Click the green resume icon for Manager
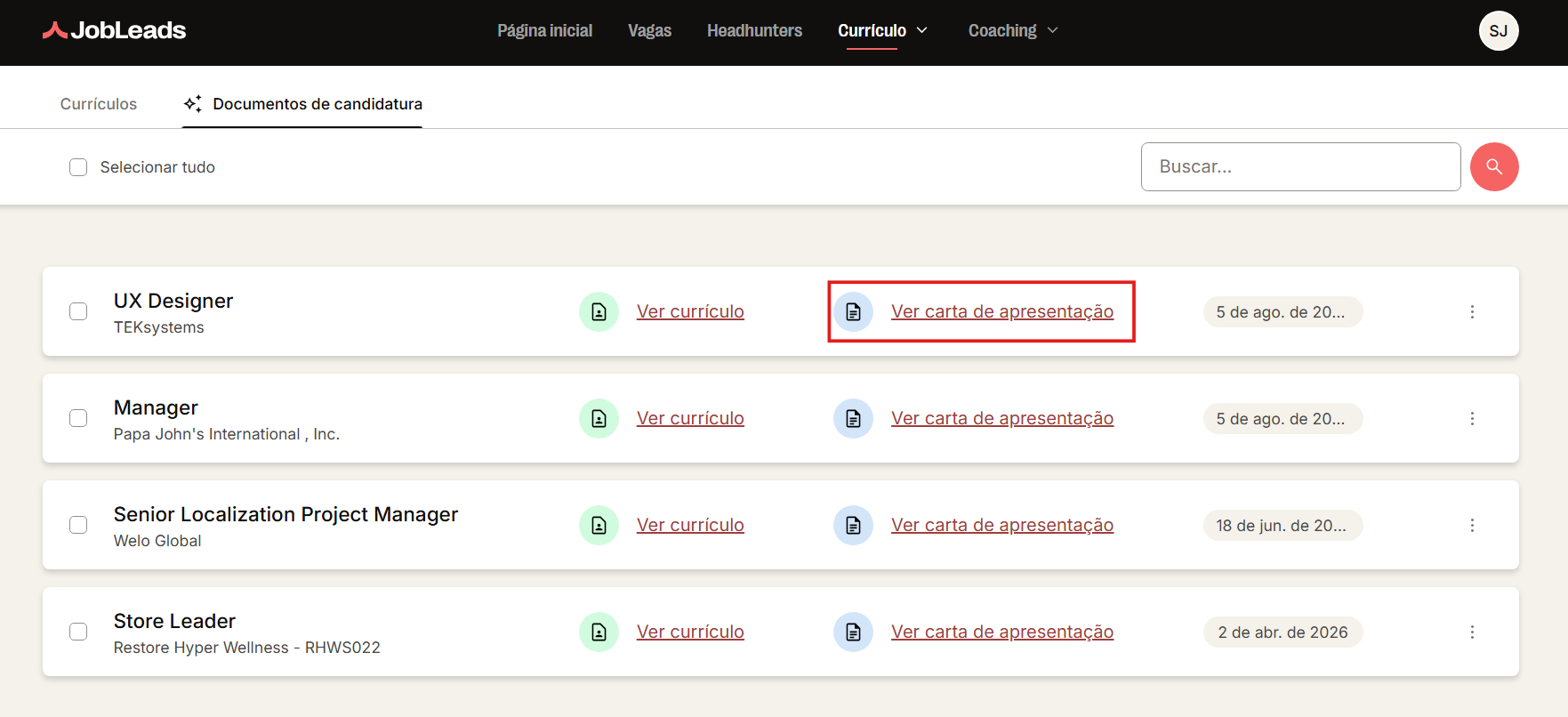Screen dimensions: 1568x717 point(599,418)
